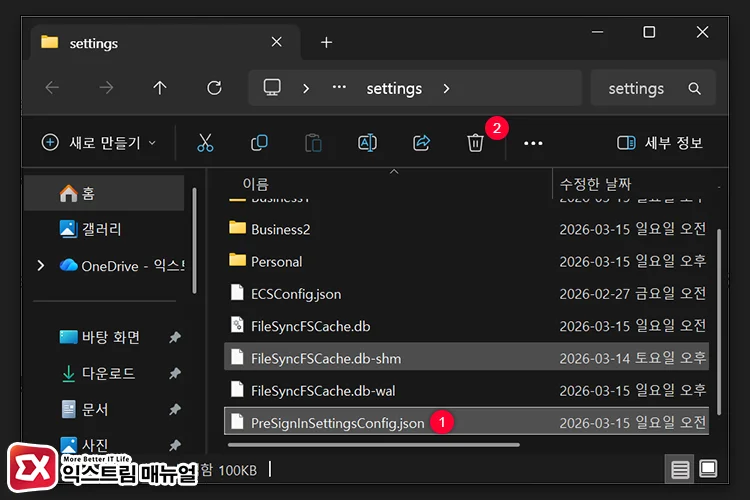Click Personal folder icon
Screen dimensions: 750x500
point(237,260)
